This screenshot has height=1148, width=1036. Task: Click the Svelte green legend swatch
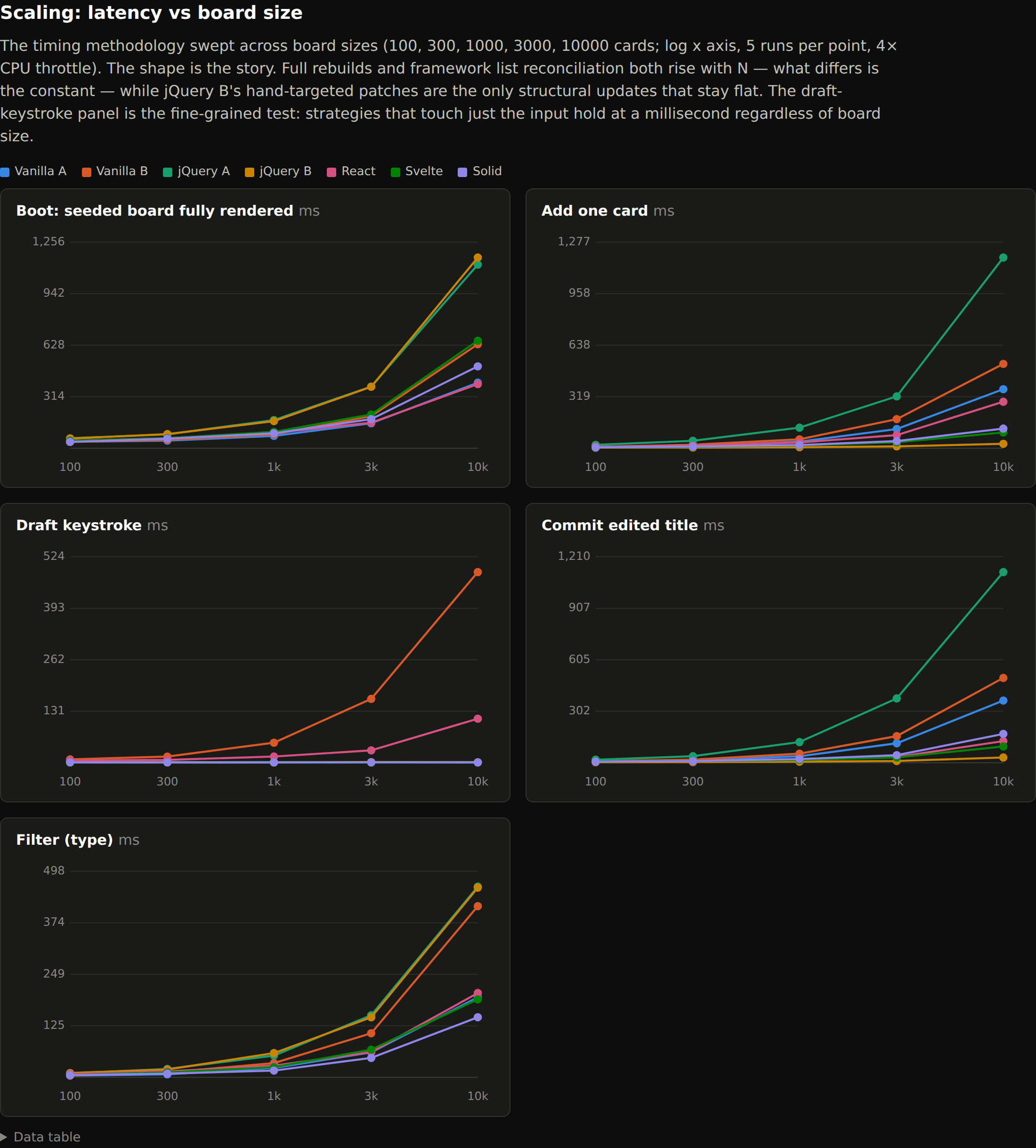click(x=396, y=172)
